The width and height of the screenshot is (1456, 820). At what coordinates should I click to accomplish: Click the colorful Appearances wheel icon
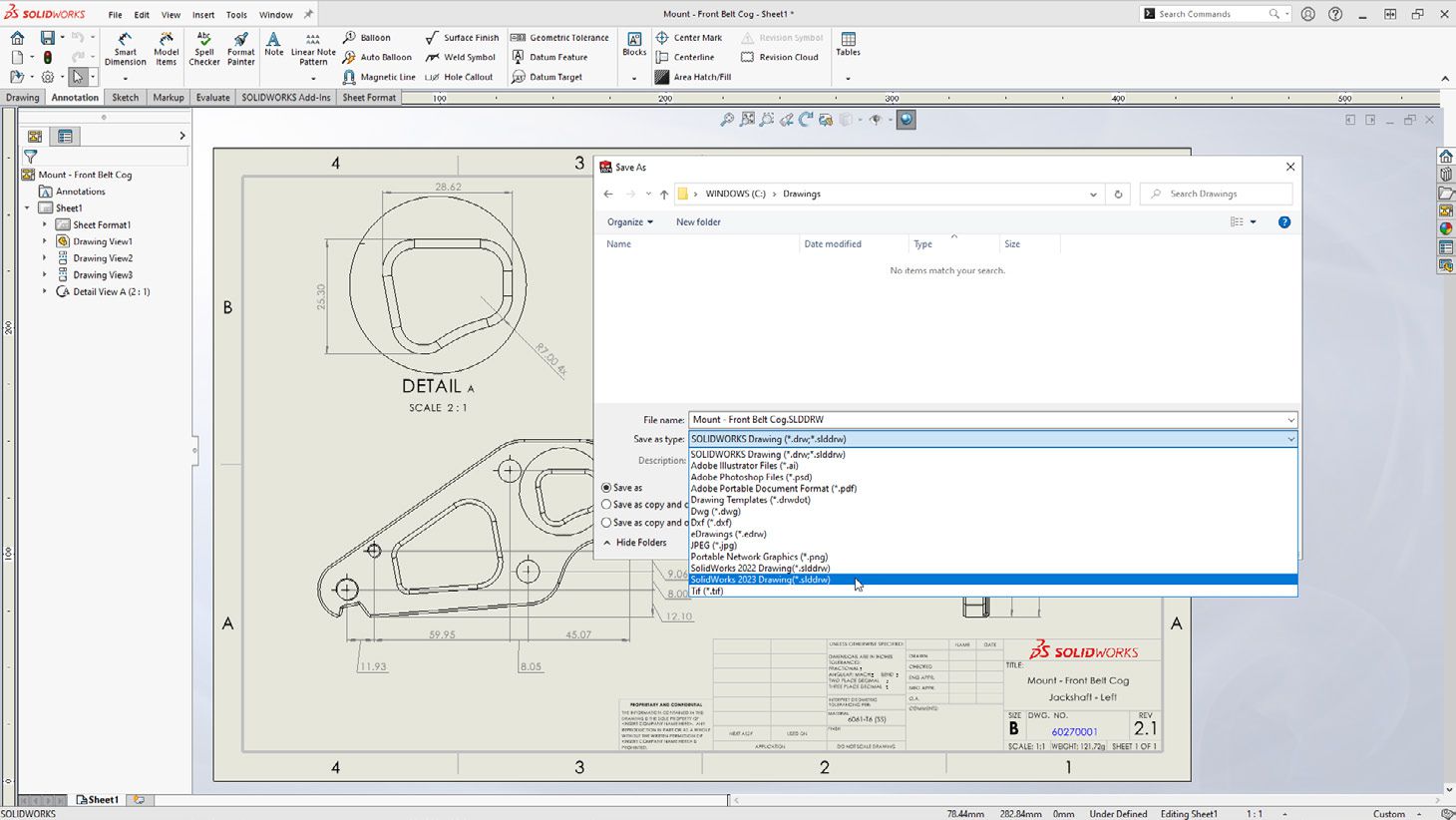pos(1447,227)
